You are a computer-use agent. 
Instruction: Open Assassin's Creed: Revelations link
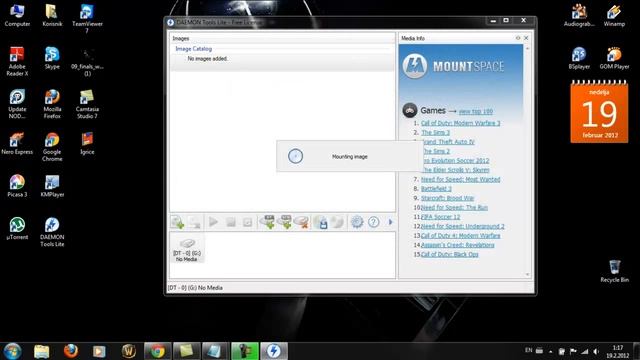point(458,245)
